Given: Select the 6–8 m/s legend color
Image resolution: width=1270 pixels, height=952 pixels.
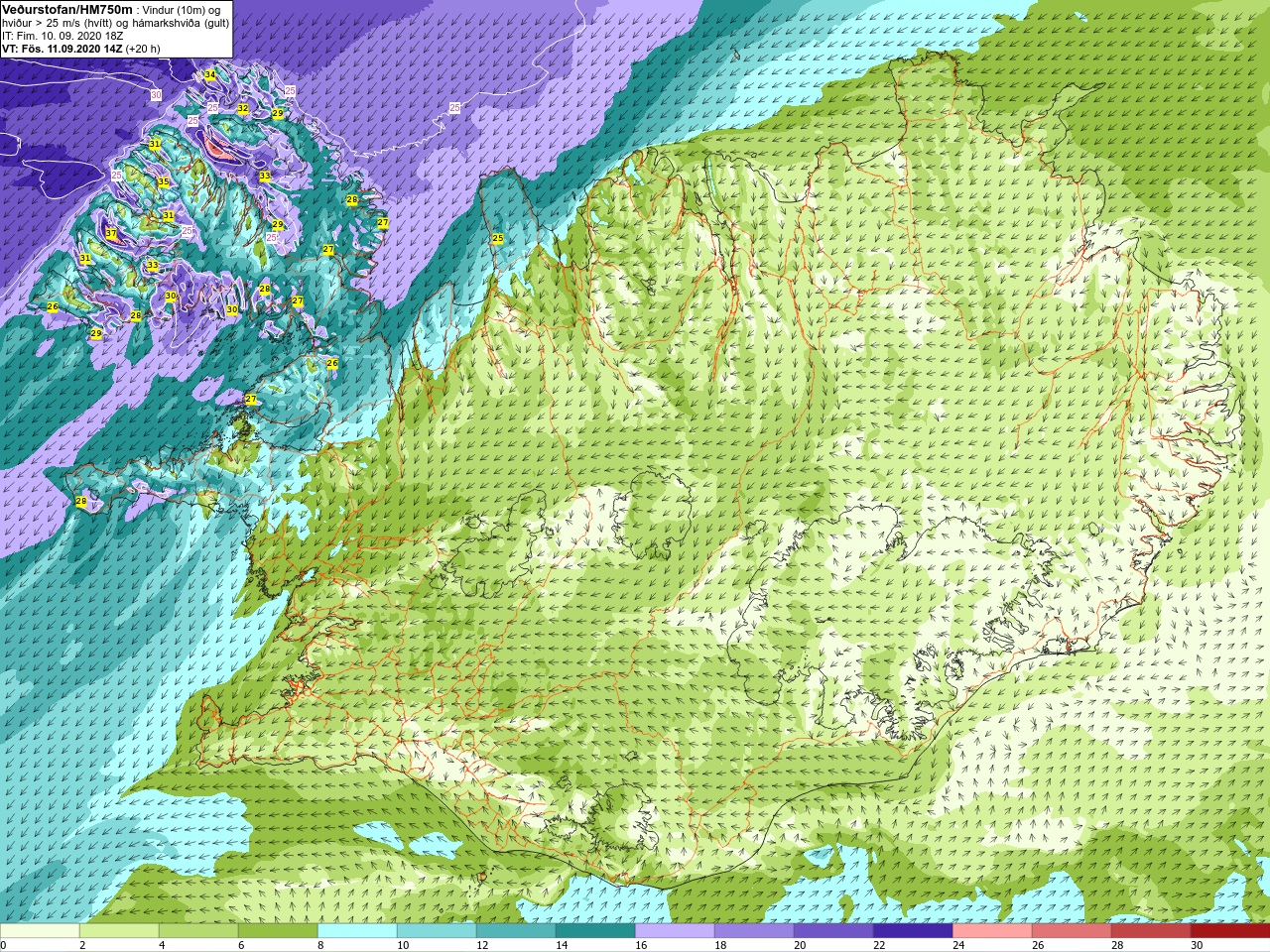Looking at the screenshot, I should (278, 931).
